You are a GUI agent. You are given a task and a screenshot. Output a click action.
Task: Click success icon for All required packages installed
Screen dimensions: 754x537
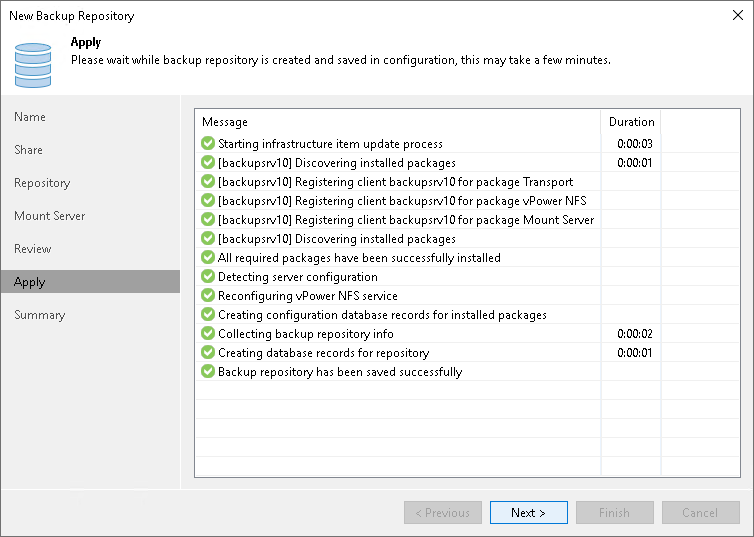[x=208, y=257]
